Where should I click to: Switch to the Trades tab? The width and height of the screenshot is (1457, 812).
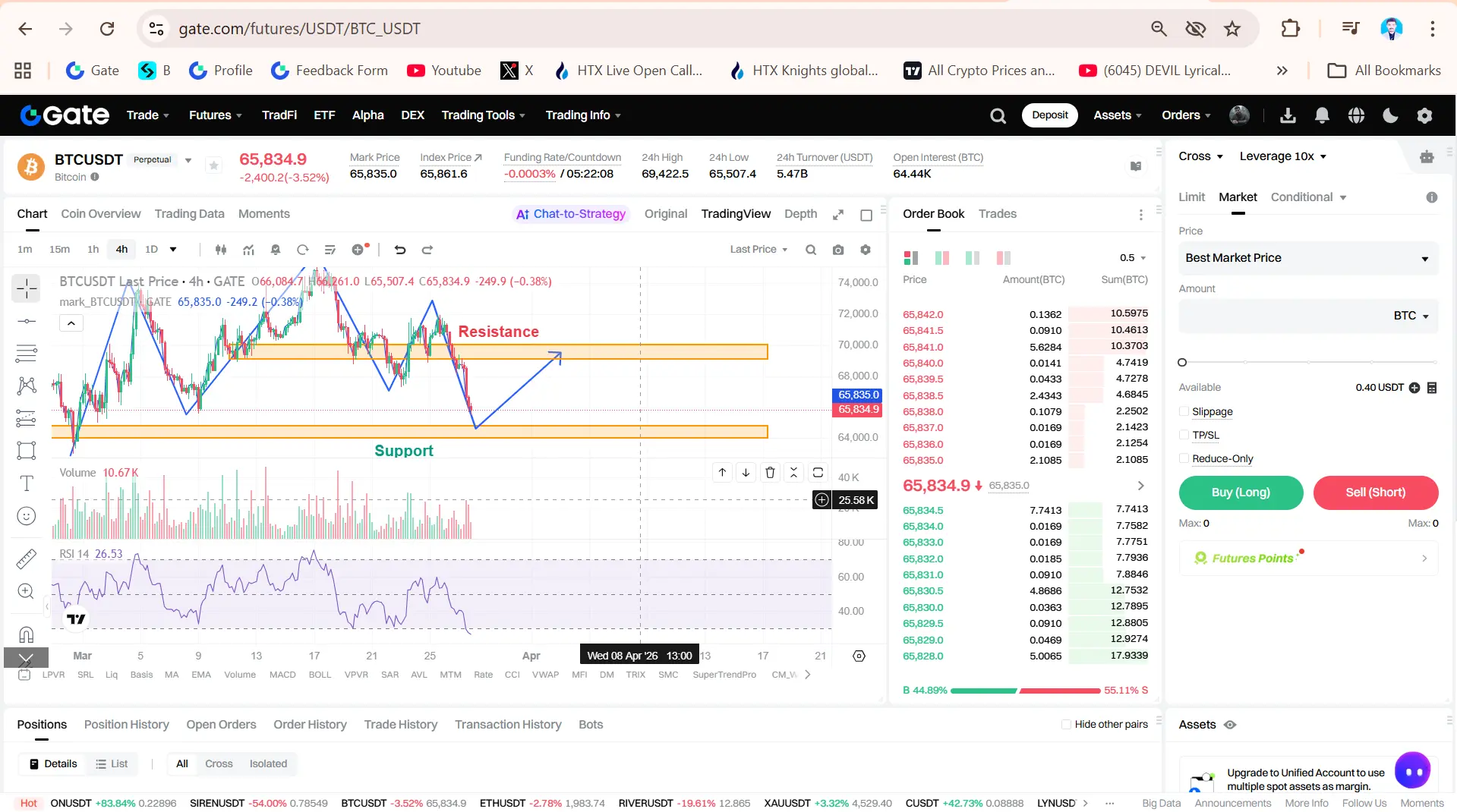coord(997,214)
